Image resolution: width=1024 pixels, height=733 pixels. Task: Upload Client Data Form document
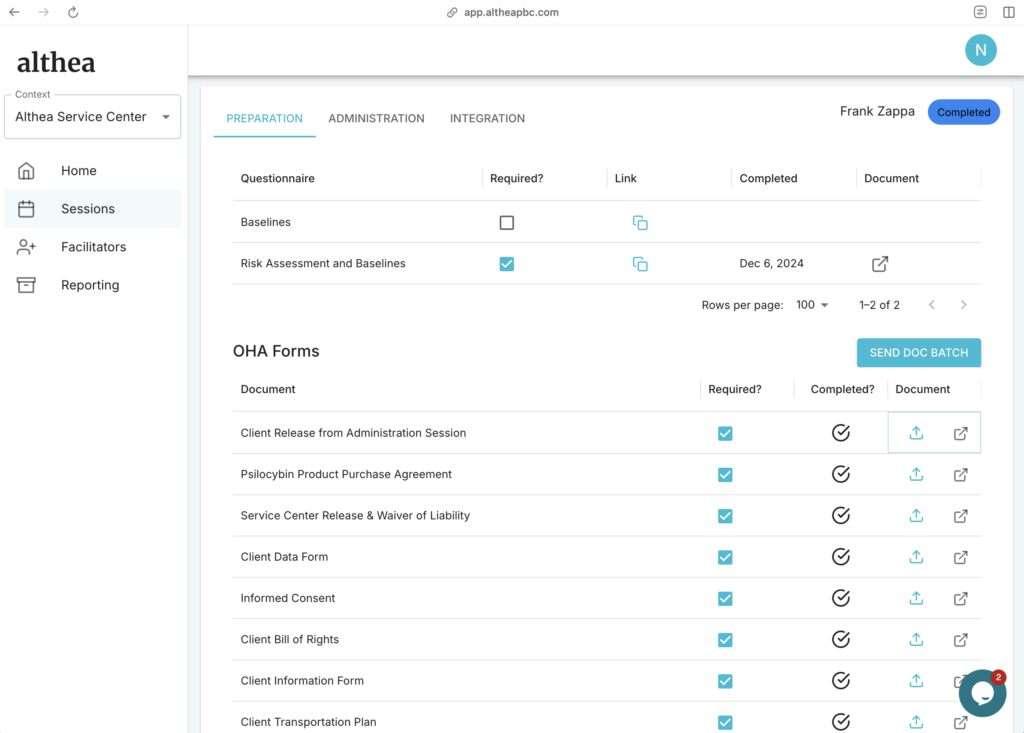[916, 557]
